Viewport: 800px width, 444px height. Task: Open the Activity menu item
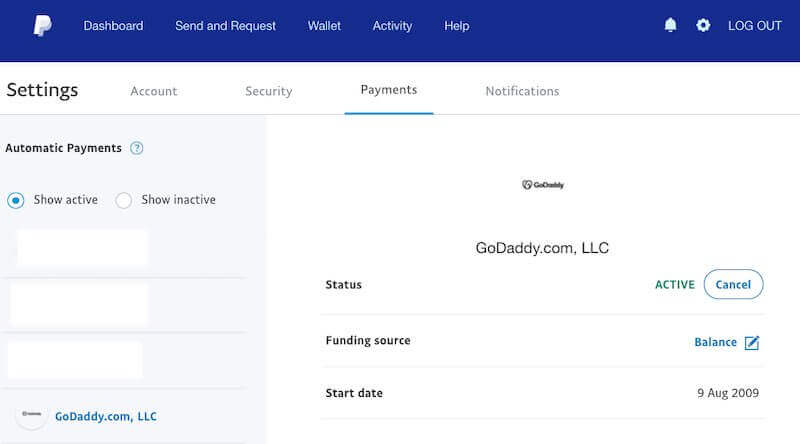[392, 26]
